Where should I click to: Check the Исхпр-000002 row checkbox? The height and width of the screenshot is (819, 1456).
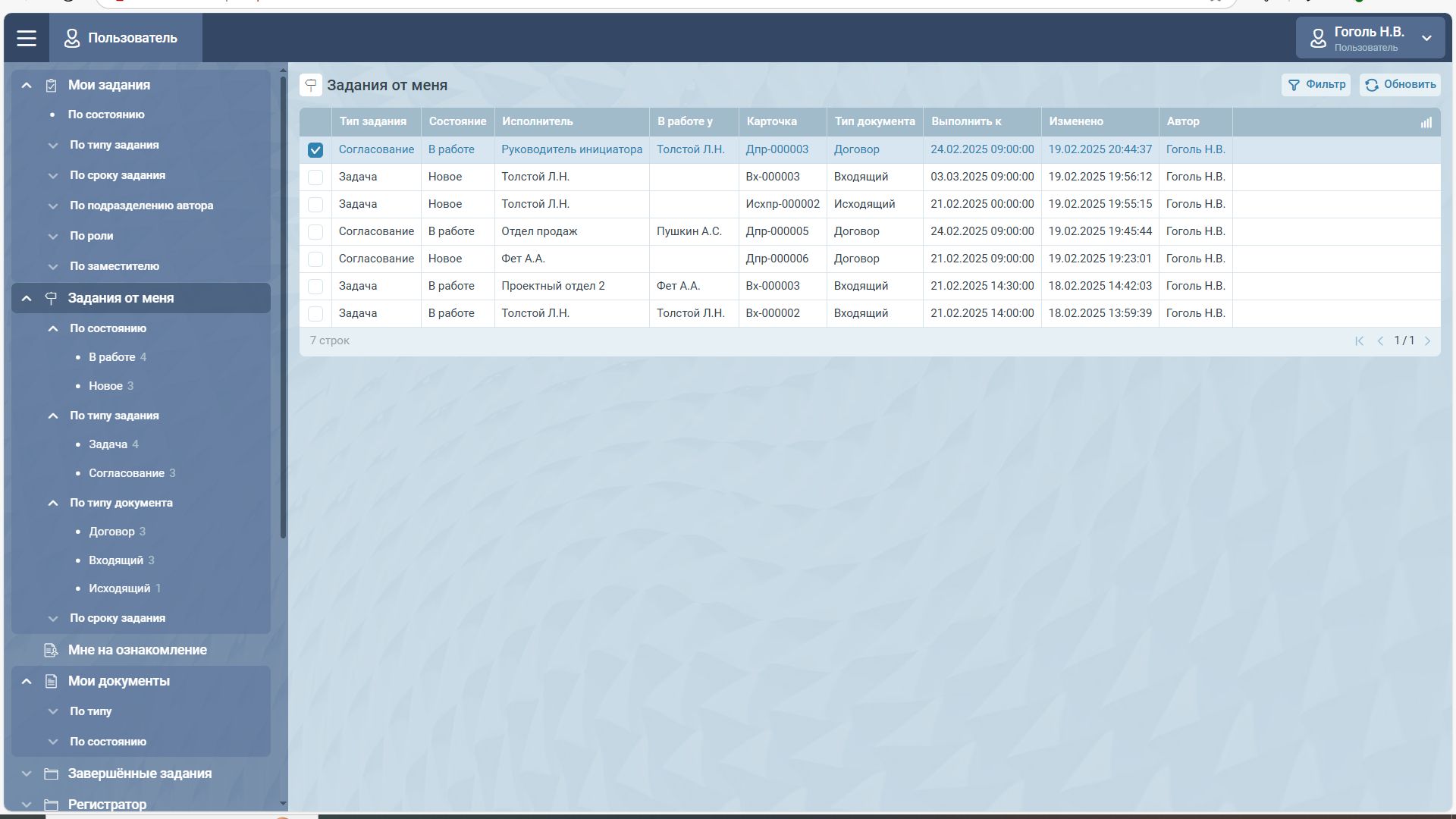coord(315,205)
